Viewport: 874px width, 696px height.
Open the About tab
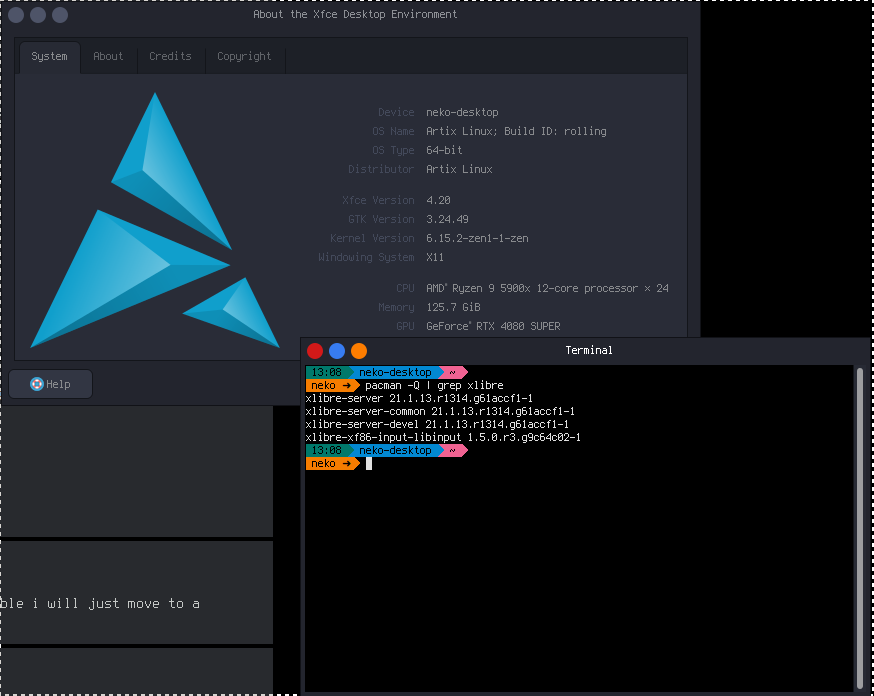108,57
